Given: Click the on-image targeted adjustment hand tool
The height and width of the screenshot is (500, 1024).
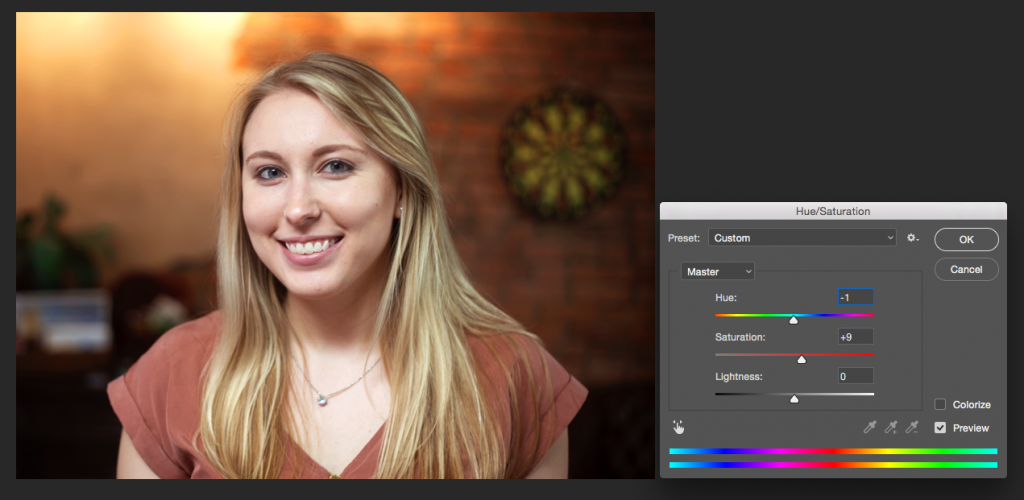Looking at the screenshot, I should tap(678, 427).
